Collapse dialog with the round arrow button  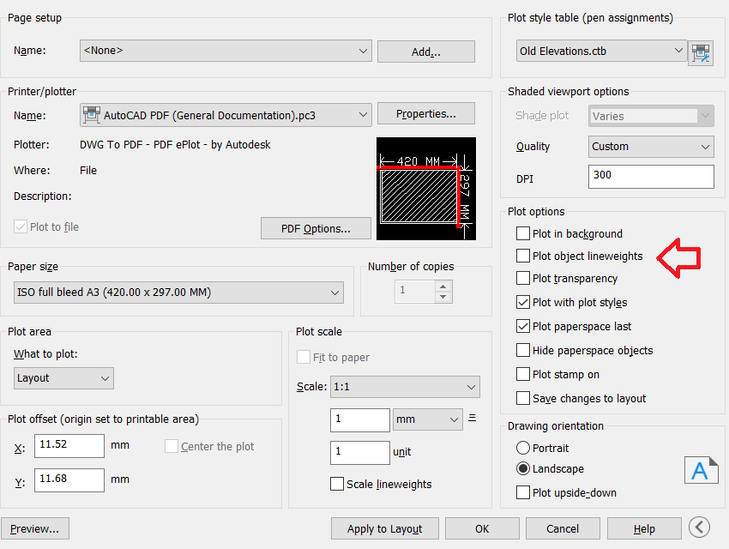pos(699,527)
